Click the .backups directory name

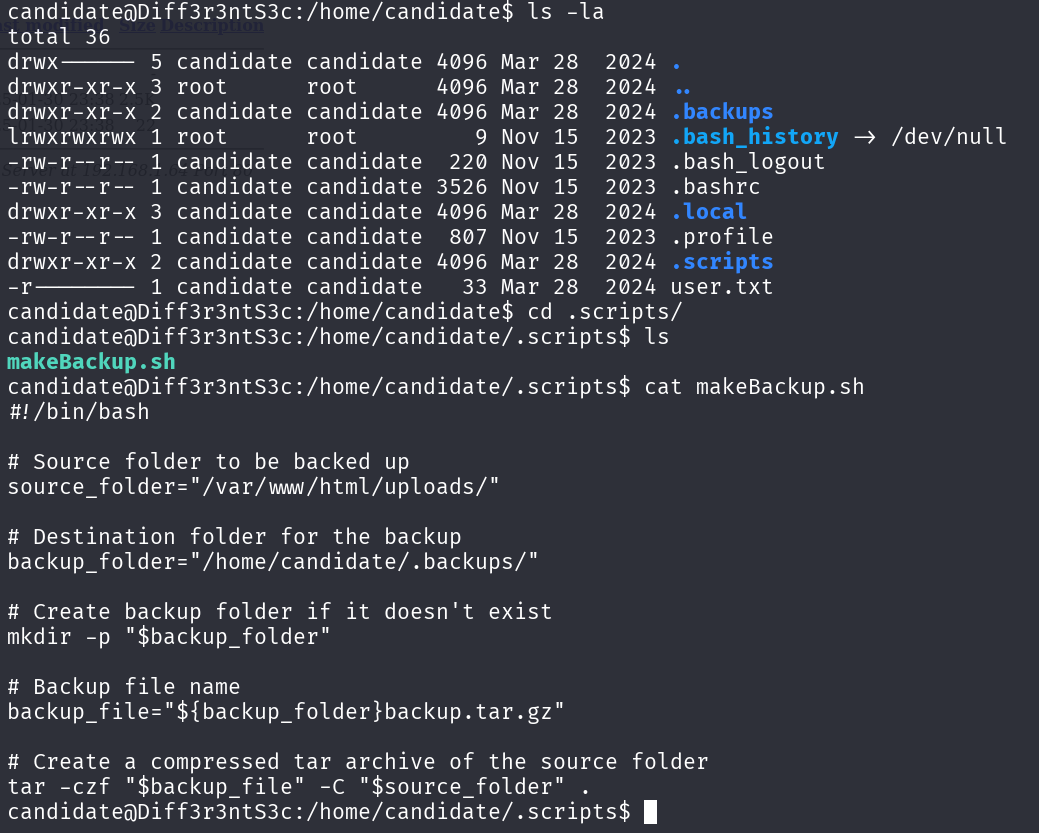[722, 112]
